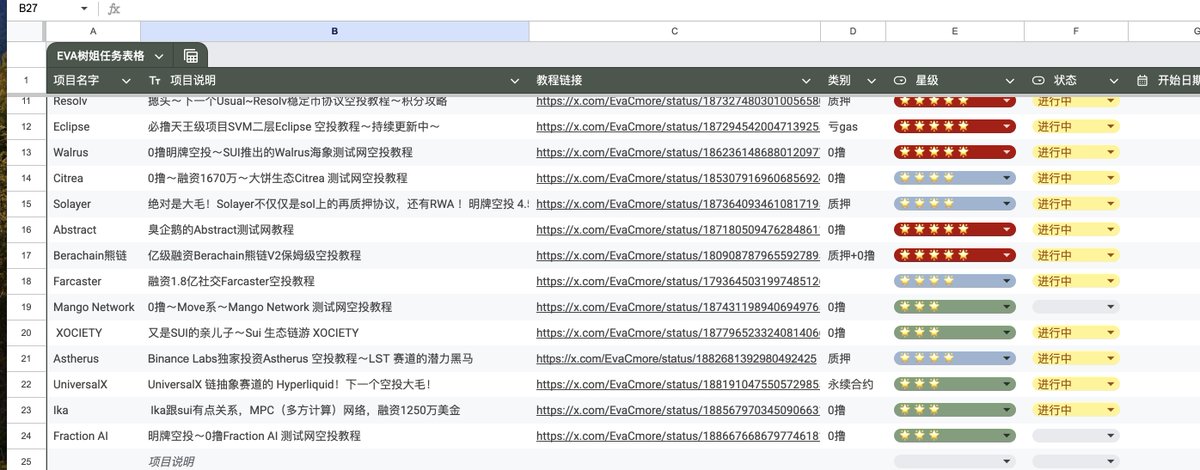Viewport: 1200px width, 470px height.
Task: Click the chip type icon in 星级 header
Action: pos(900,80)
